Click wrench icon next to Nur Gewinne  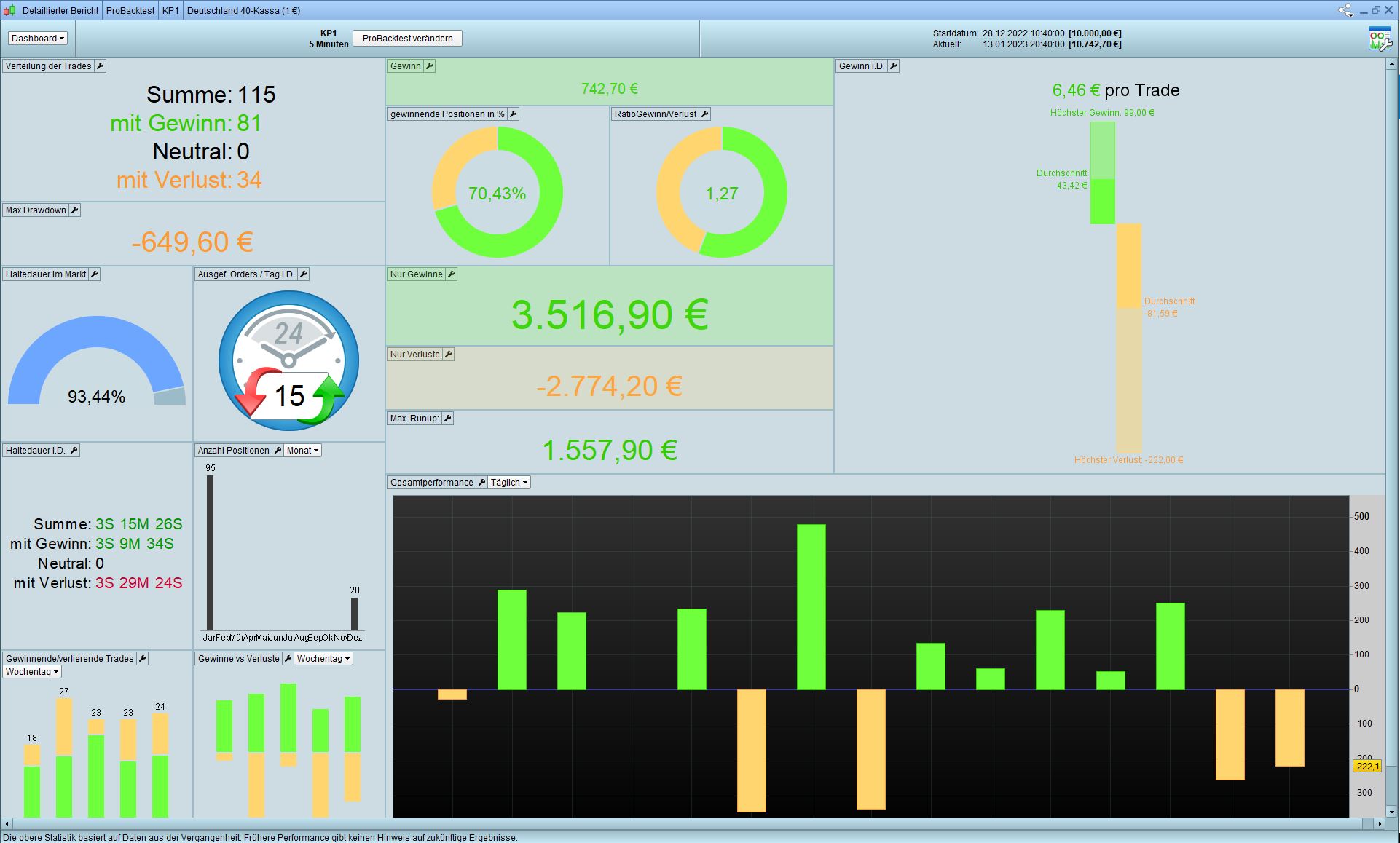pyautogui.click(x=451, y=274)
